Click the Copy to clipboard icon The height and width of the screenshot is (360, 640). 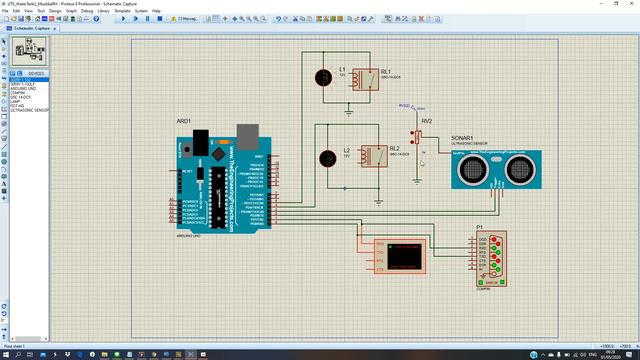coord(302,19)
